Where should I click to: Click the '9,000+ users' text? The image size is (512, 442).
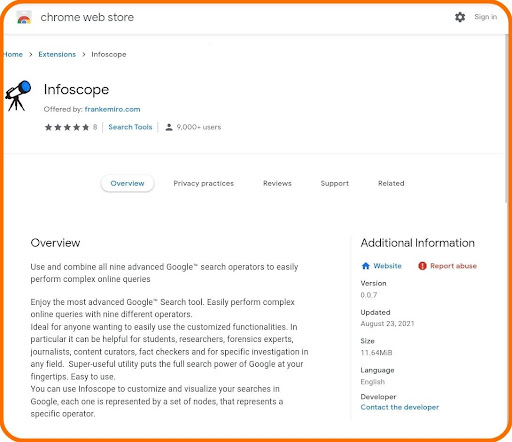pyautogui.click(x=199, y=127)
